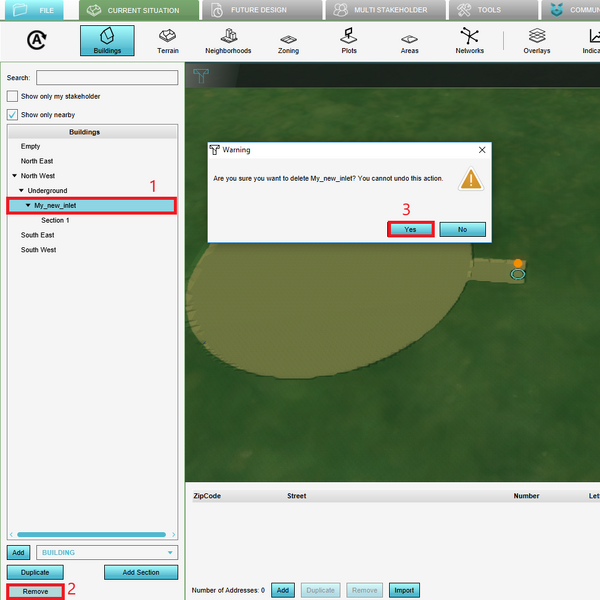Collapse the Underground tree node

(x=21, y=190)
